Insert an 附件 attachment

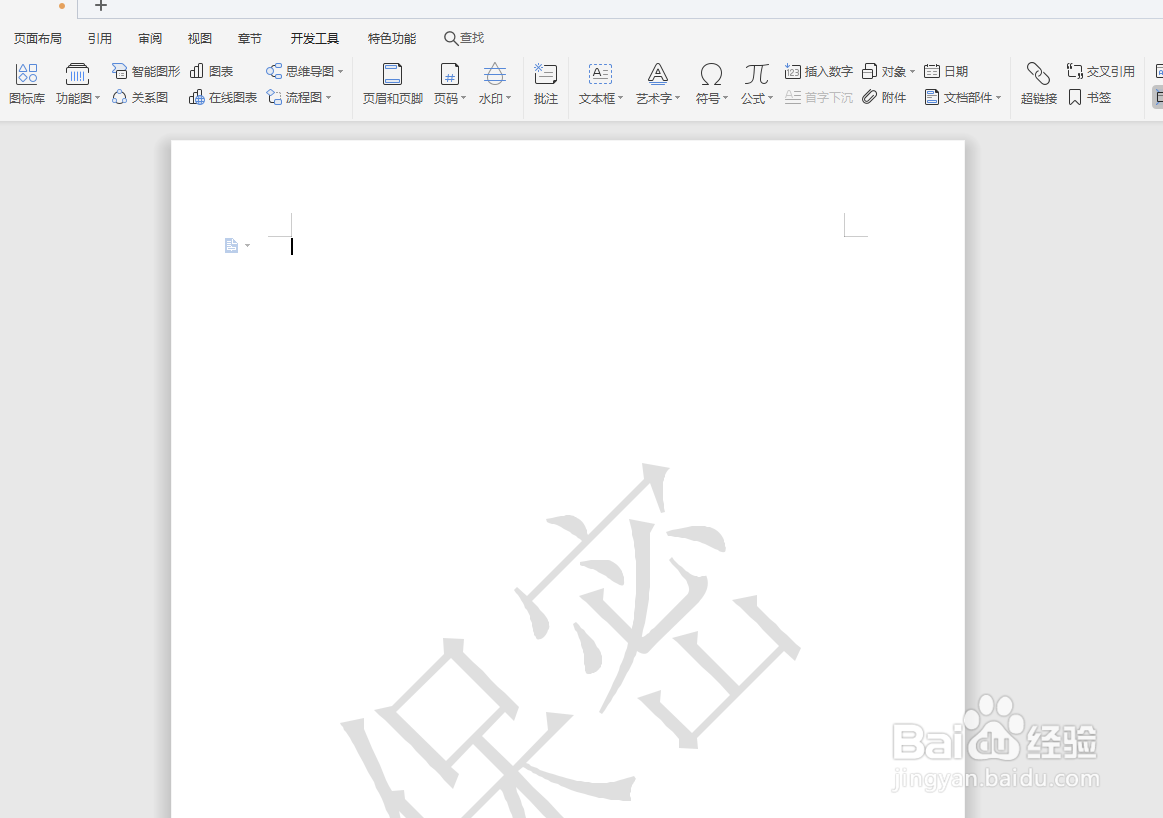[884, 97]
